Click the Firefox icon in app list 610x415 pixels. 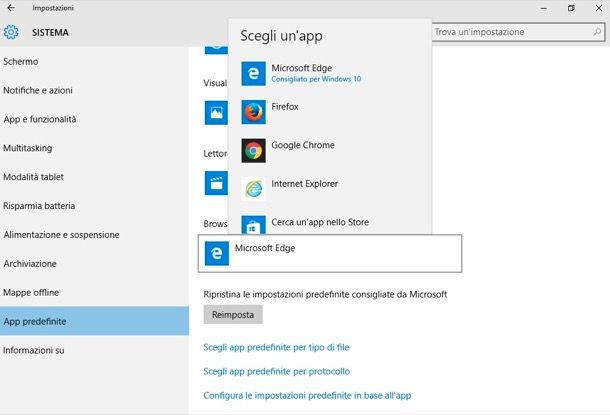pos(253,112)
